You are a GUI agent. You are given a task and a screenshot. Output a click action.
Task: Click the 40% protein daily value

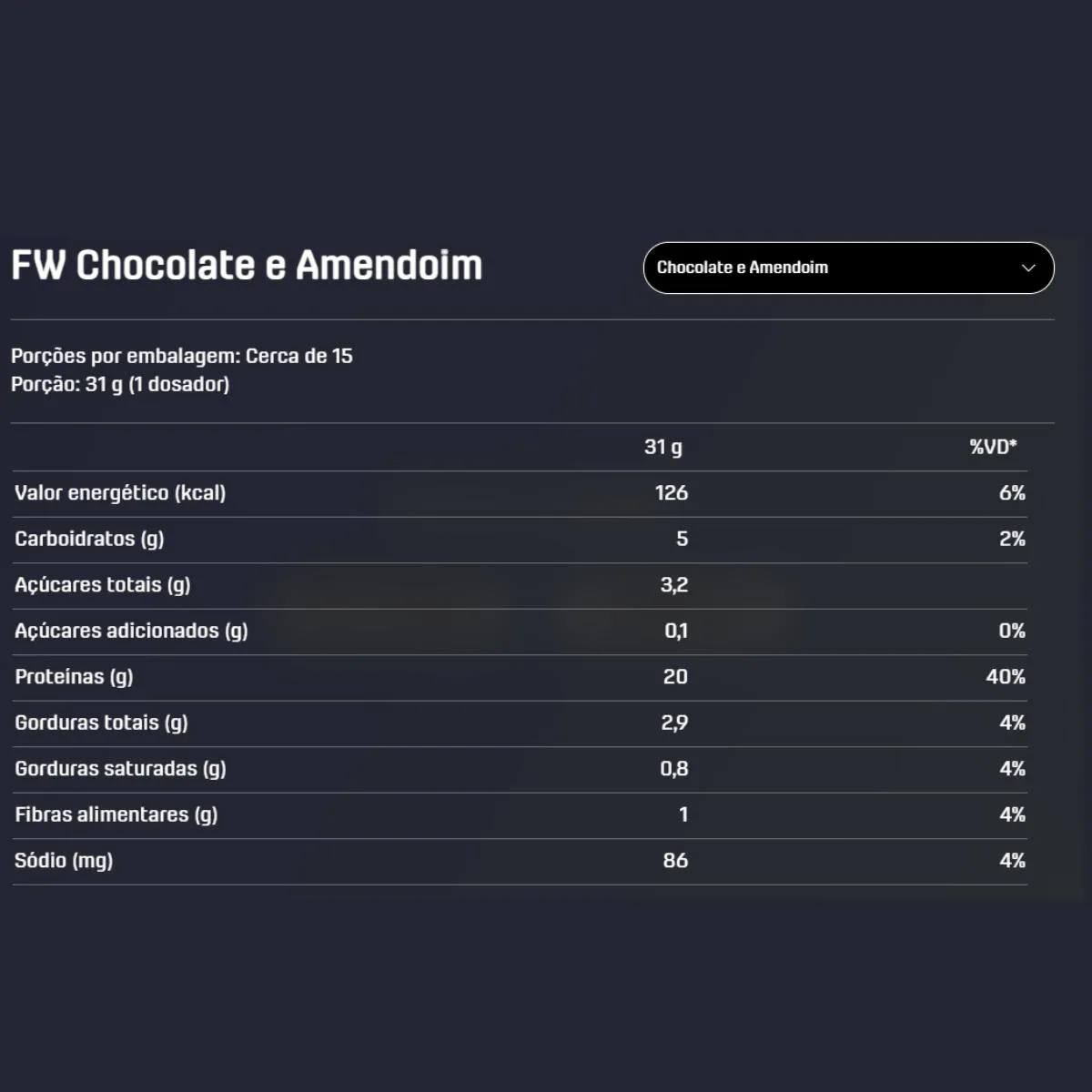pyautogui.click(x=1006, y=677)
